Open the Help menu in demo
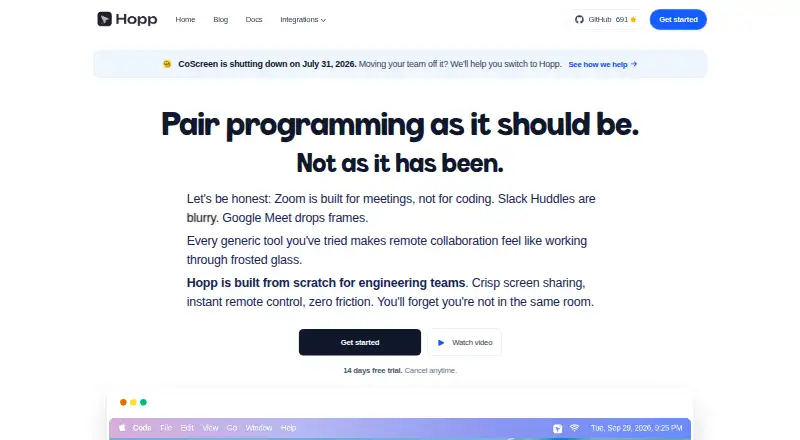Viewport: 800px width, 440px height. 288,428
